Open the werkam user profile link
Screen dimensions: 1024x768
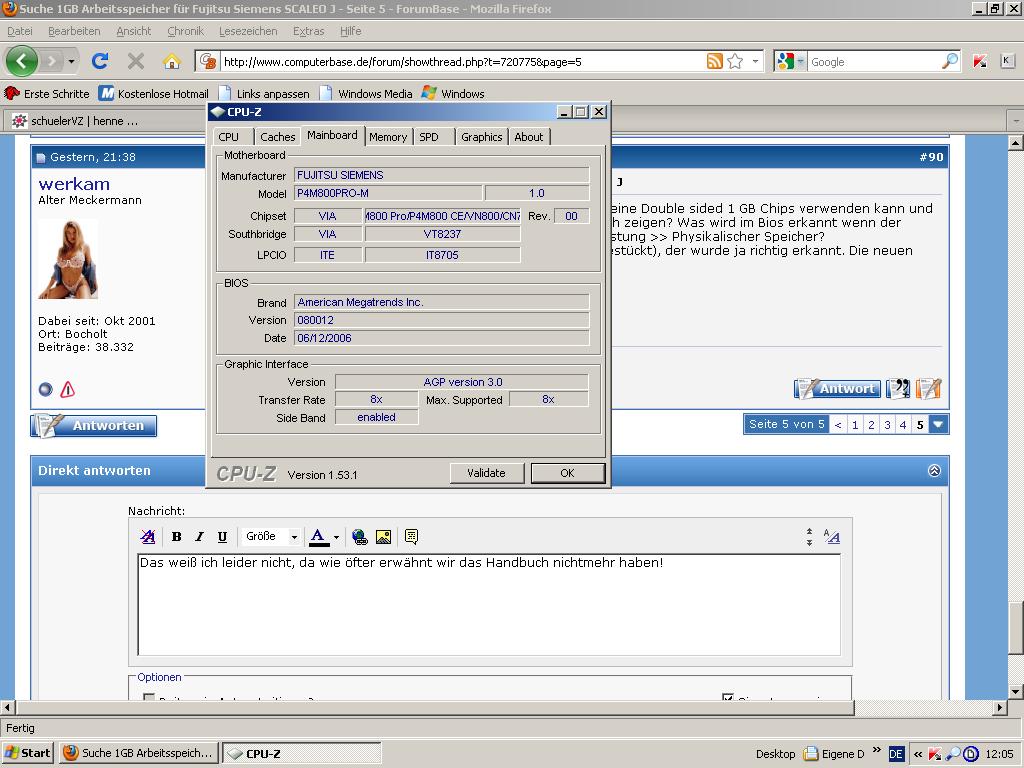click(x=74, y=184)
